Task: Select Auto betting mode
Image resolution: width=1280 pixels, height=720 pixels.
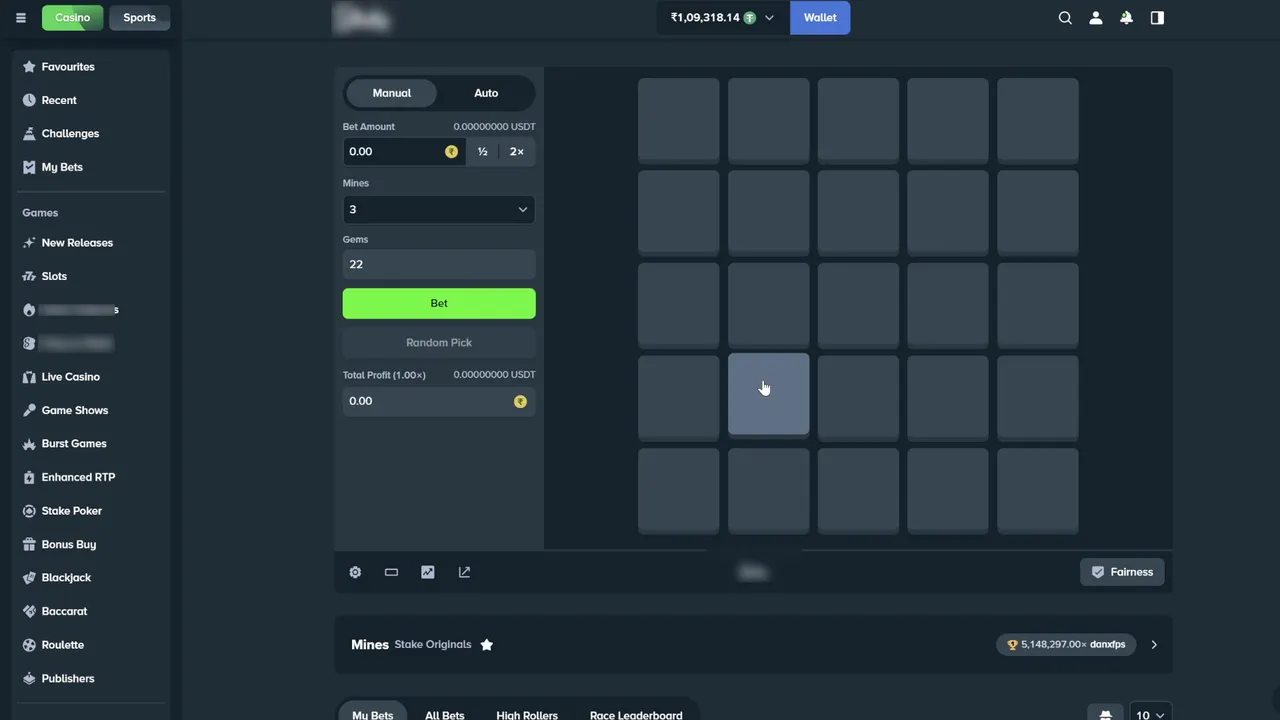Action: 486,93
